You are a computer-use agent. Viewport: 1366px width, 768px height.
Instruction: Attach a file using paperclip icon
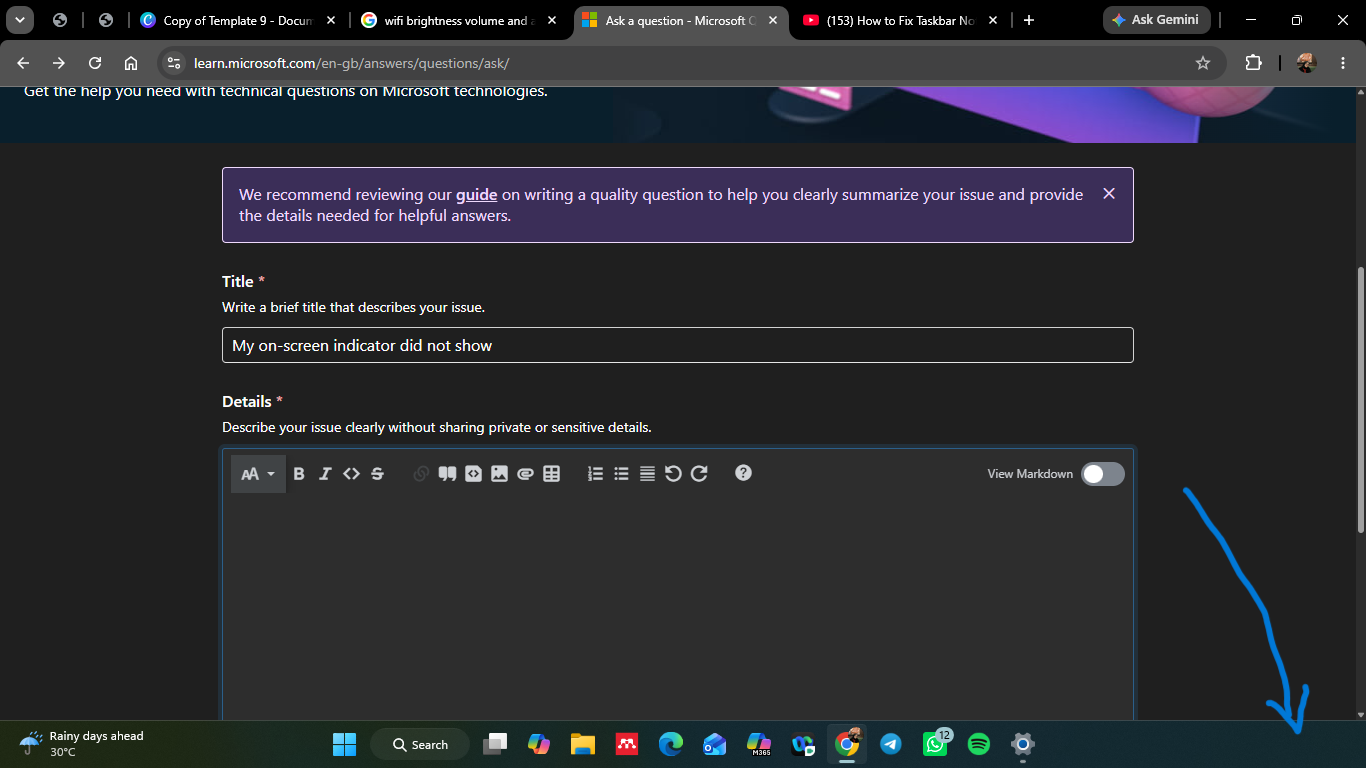525,474
